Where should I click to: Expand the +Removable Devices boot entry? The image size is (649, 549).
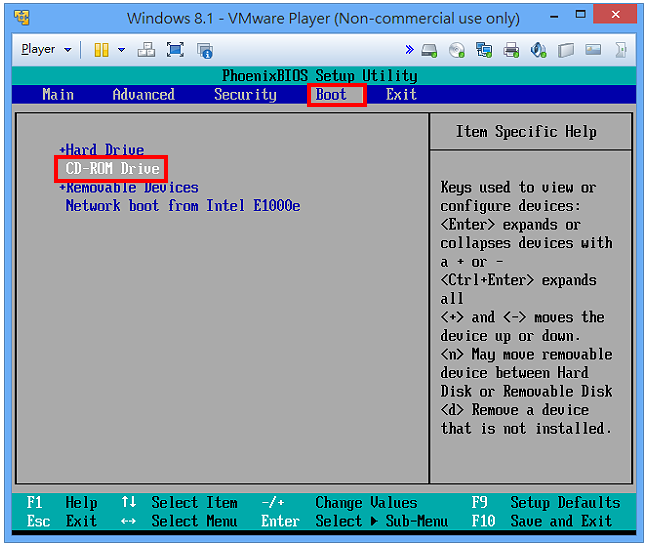129,188
